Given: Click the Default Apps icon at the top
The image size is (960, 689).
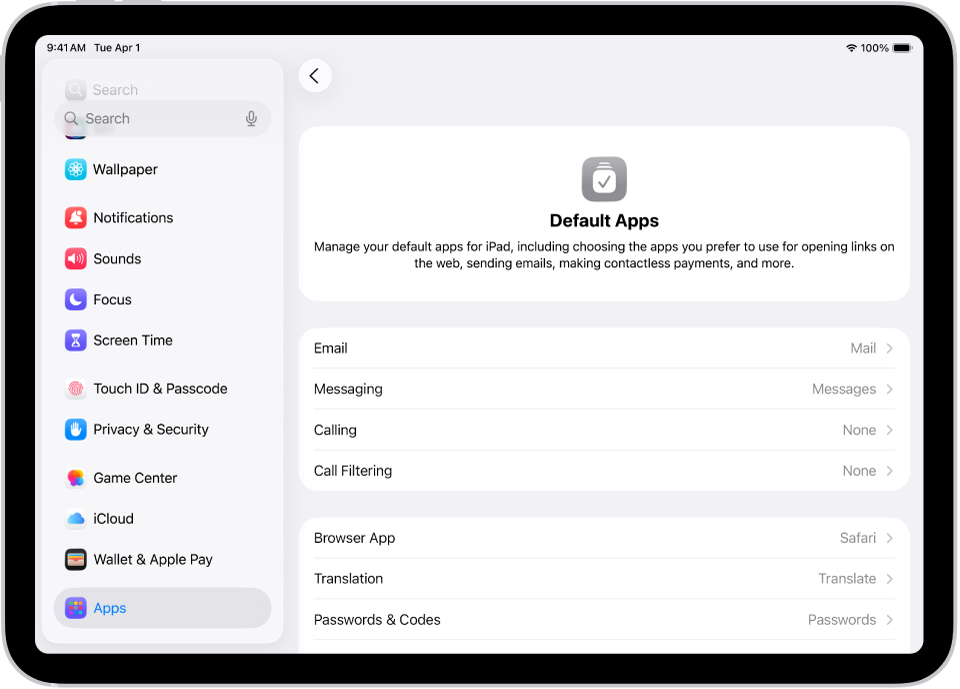Looking at the screenshot, I should 604,179.
